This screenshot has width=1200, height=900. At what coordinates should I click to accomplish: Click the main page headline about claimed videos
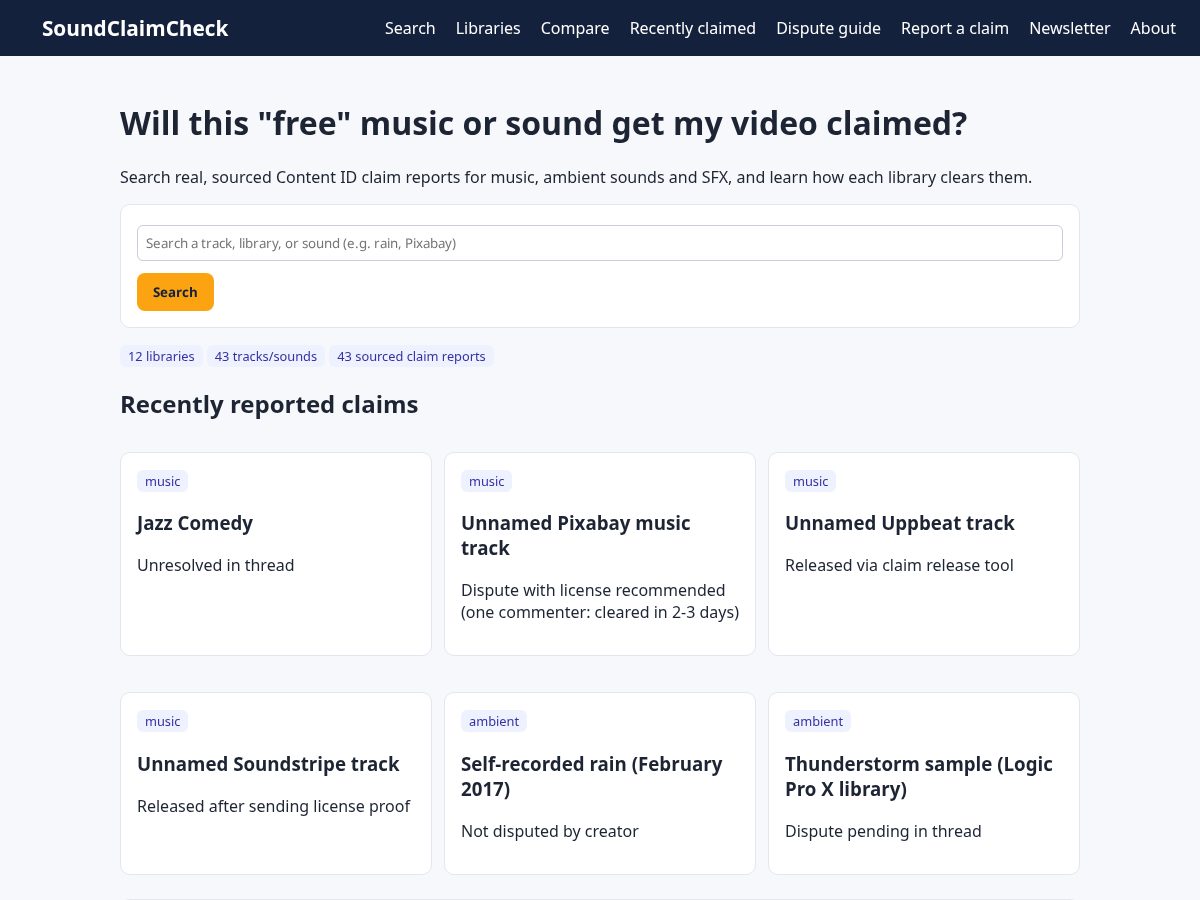(544, 124)
